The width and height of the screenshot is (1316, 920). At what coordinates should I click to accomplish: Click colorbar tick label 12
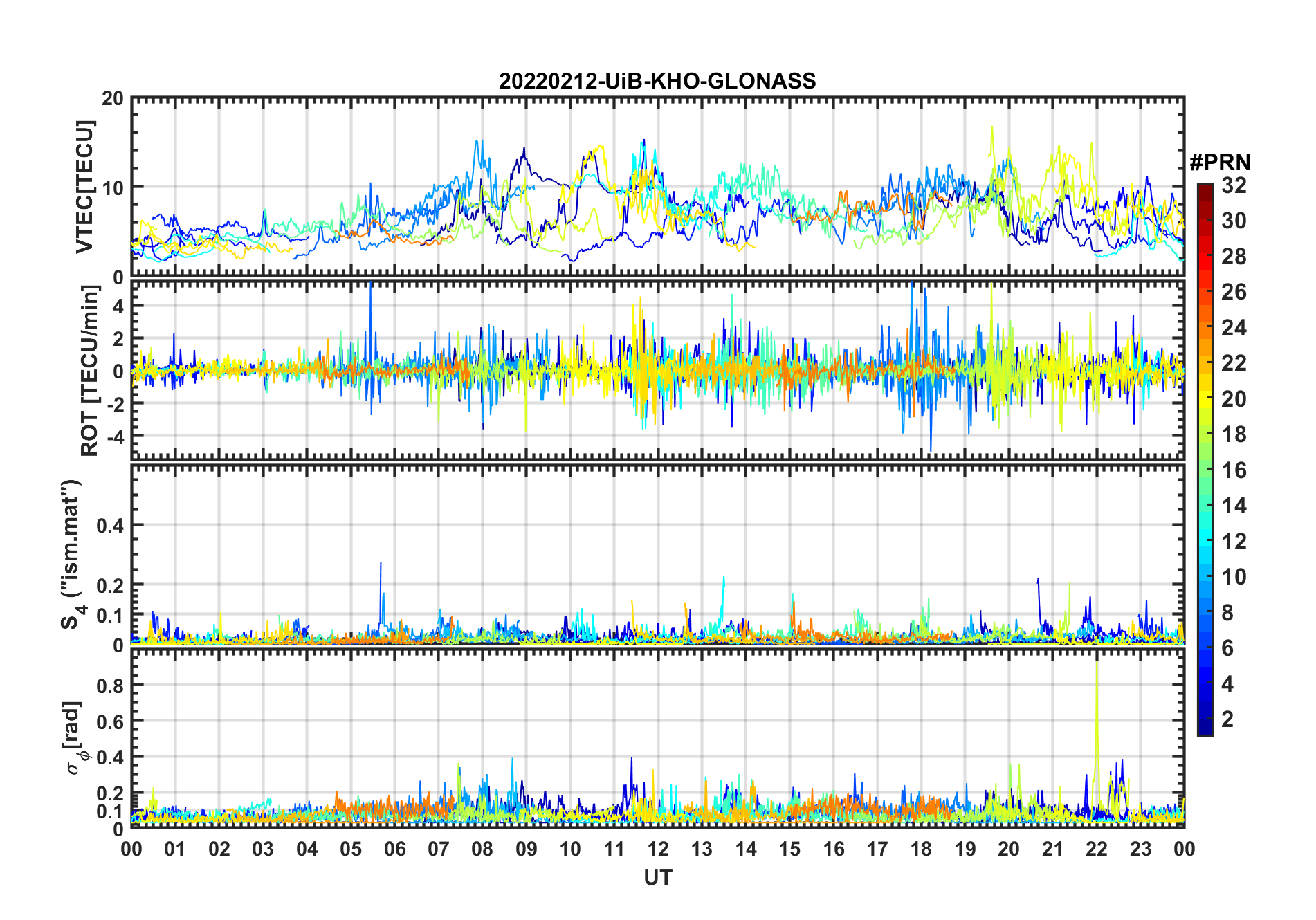point(1234,541)
